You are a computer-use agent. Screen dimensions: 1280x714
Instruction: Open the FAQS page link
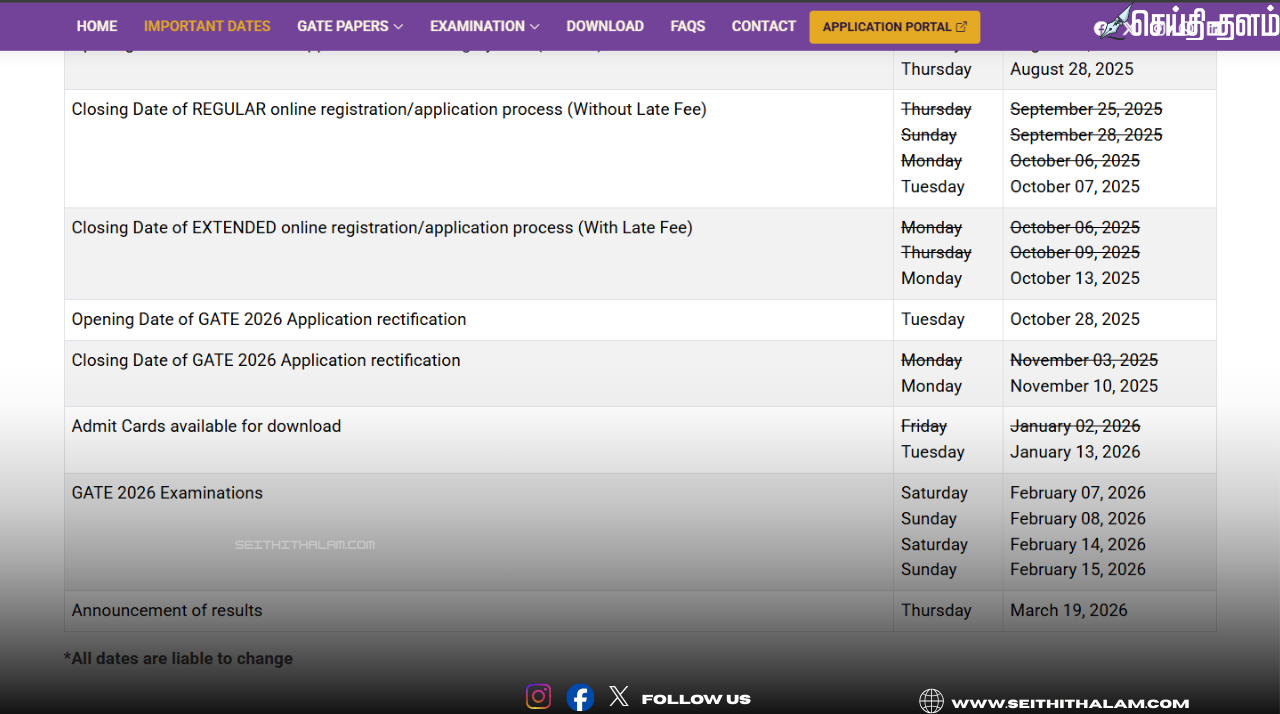[688, 26]
